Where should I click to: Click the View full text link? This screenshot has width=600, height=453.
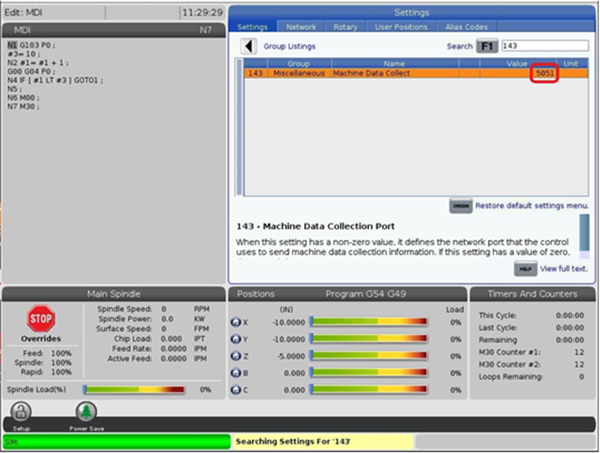563,269
